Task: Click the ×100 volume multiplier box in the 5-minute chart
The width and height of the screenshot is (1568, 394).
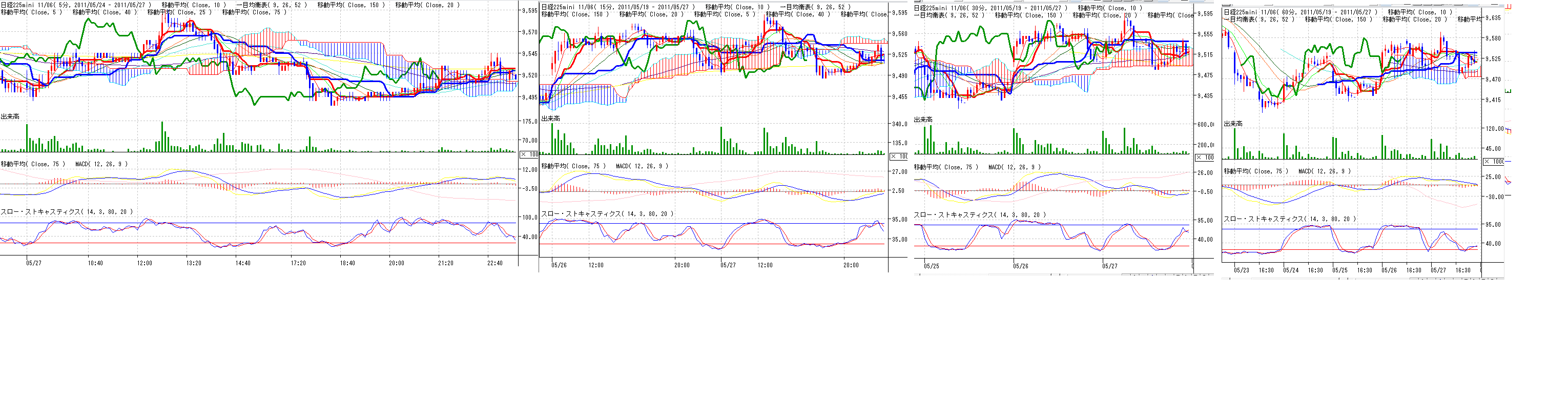Action: point(529,155)
